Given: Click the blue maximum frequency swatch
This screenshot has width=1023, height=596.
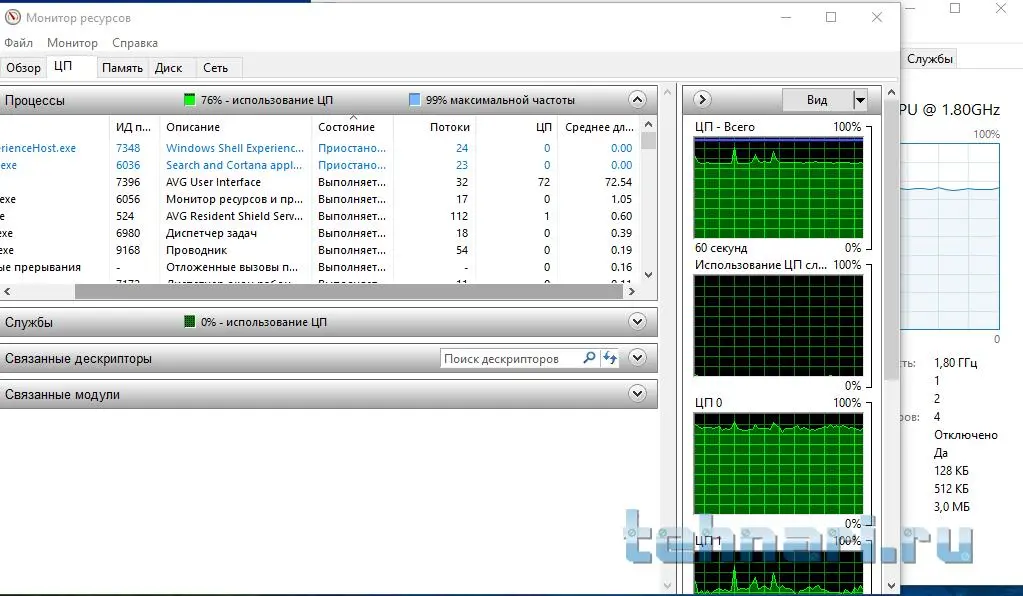Looking at the screenshot, I should coord(414,100).
